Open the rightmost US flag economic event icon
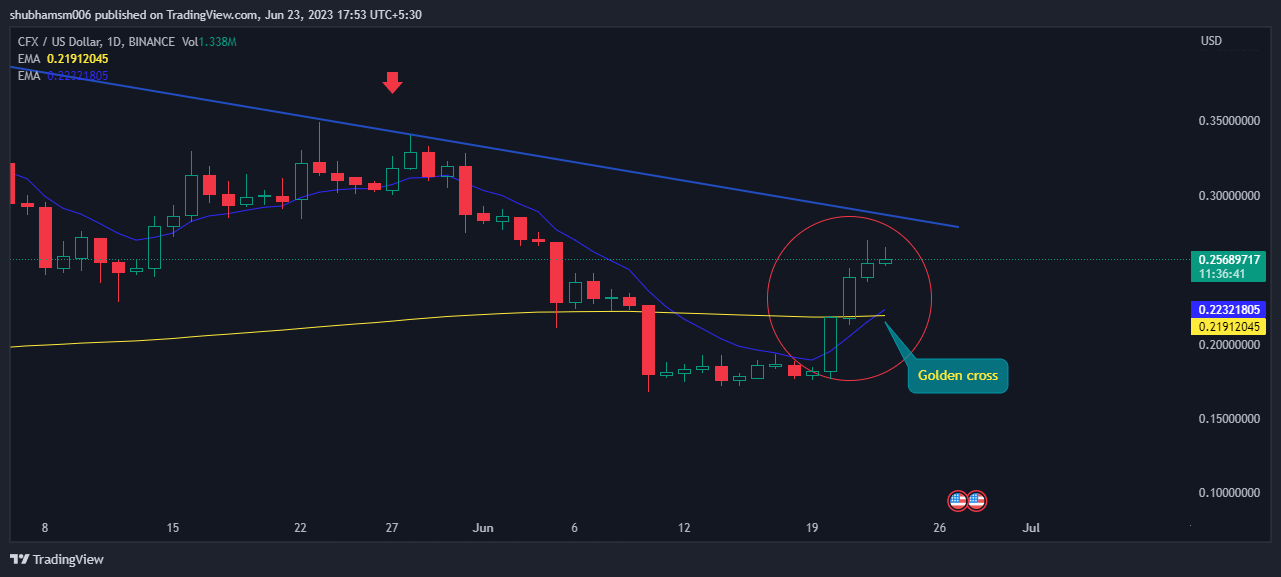The width and height of the screenshot is (1281, 577). coord(977,500)
